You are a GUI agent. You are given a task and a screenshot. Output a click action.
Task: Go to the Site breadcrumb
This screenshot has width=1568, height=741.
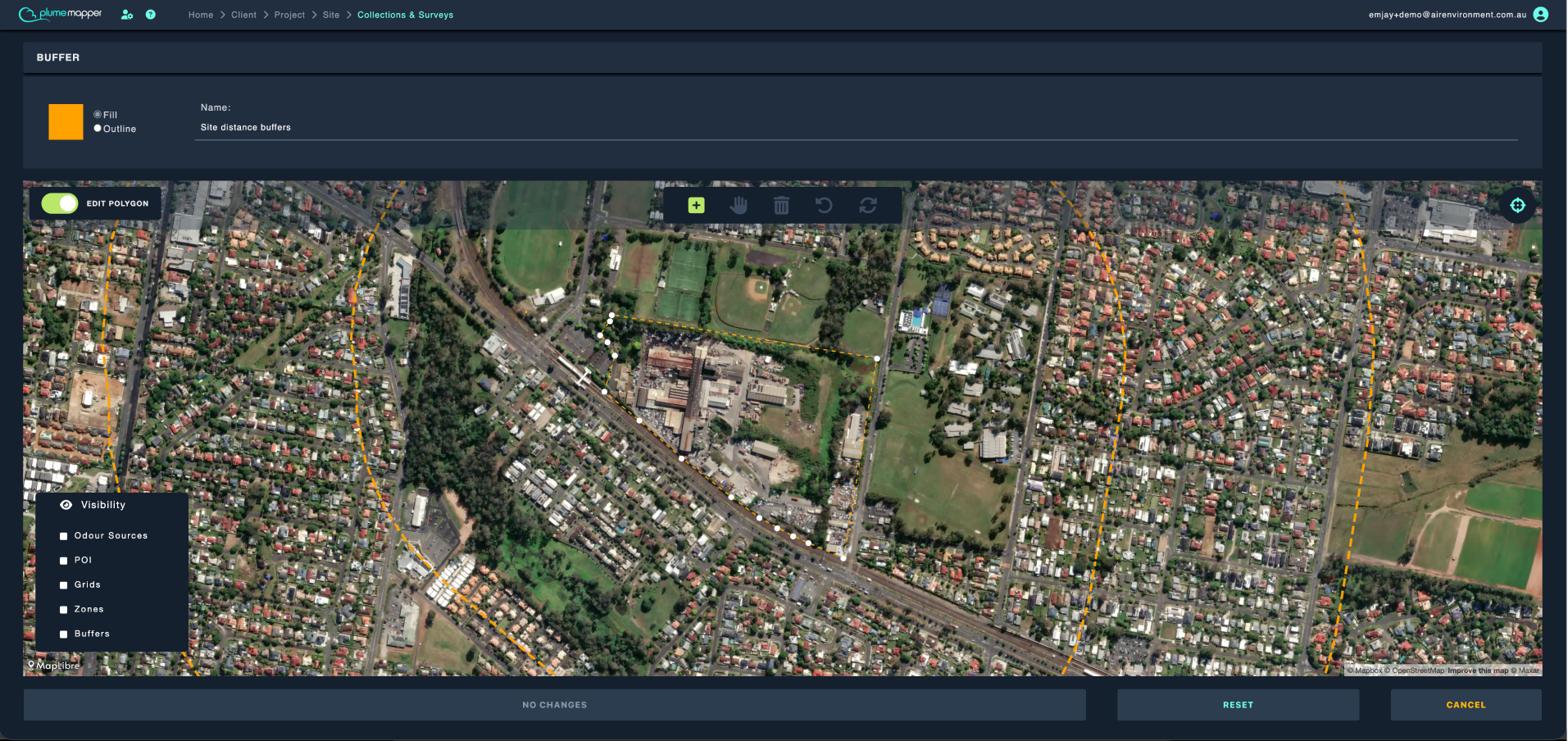click(331, 15)
